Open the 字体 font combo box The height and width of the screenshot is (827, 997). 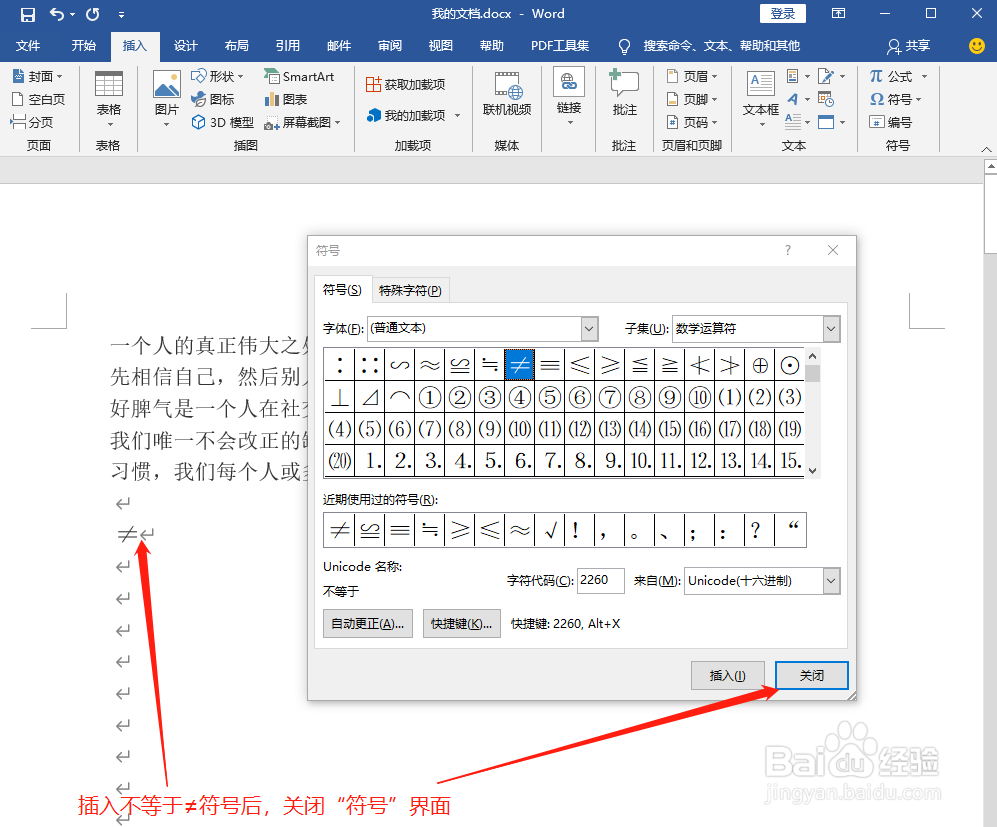click(x=483, y=329)
